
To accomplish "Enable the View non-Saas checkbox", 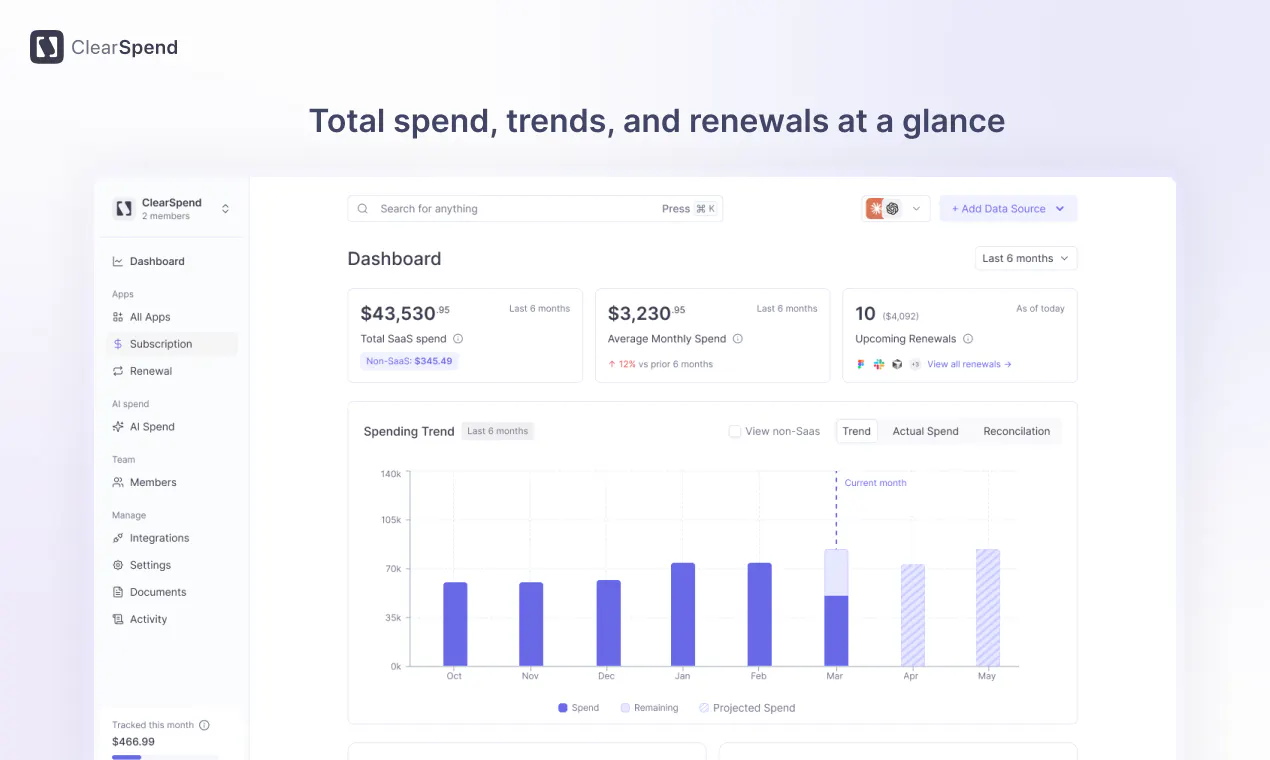I will 735,431.
